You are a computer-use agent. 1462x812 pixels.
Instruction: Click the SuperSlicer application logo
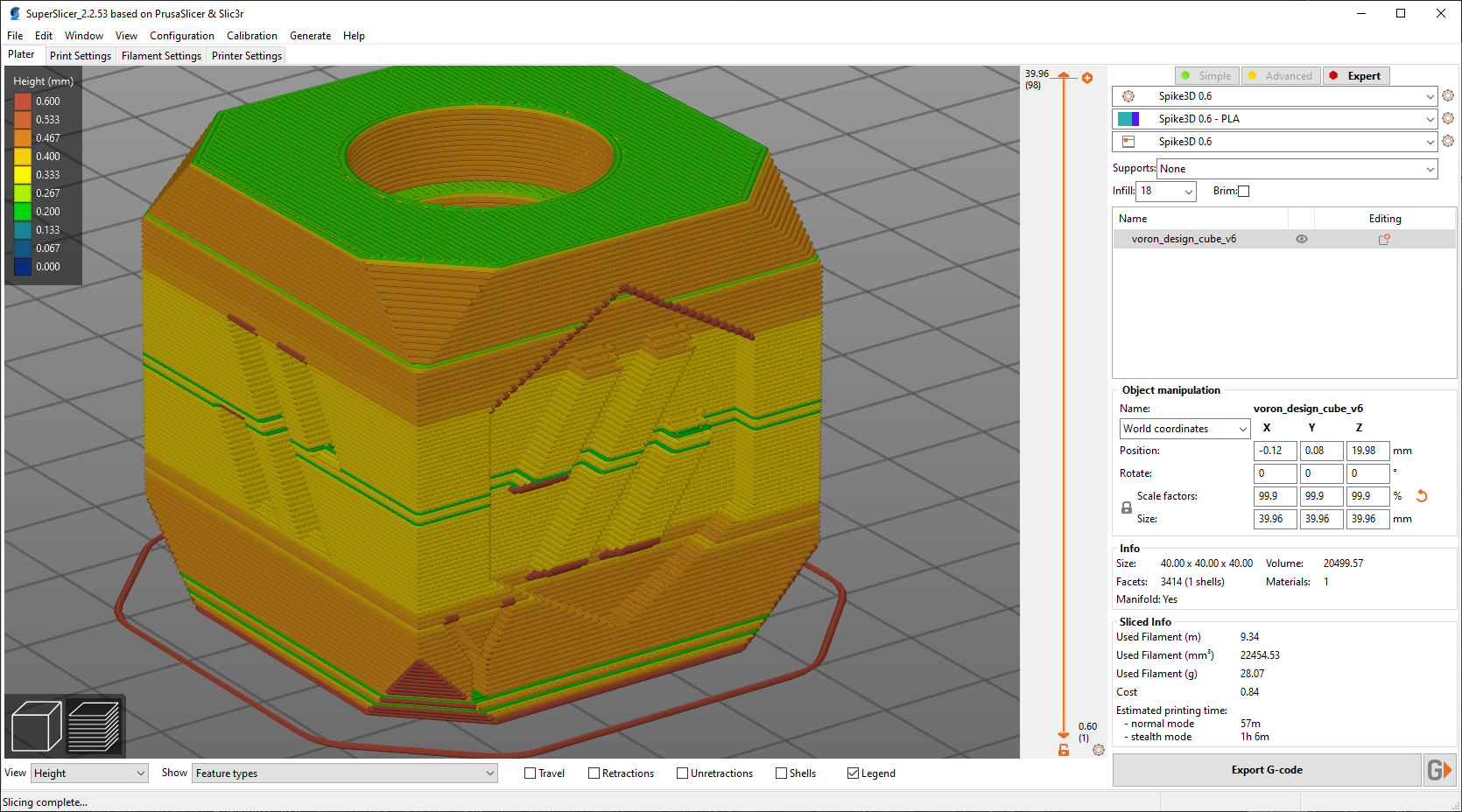(14, 13)
